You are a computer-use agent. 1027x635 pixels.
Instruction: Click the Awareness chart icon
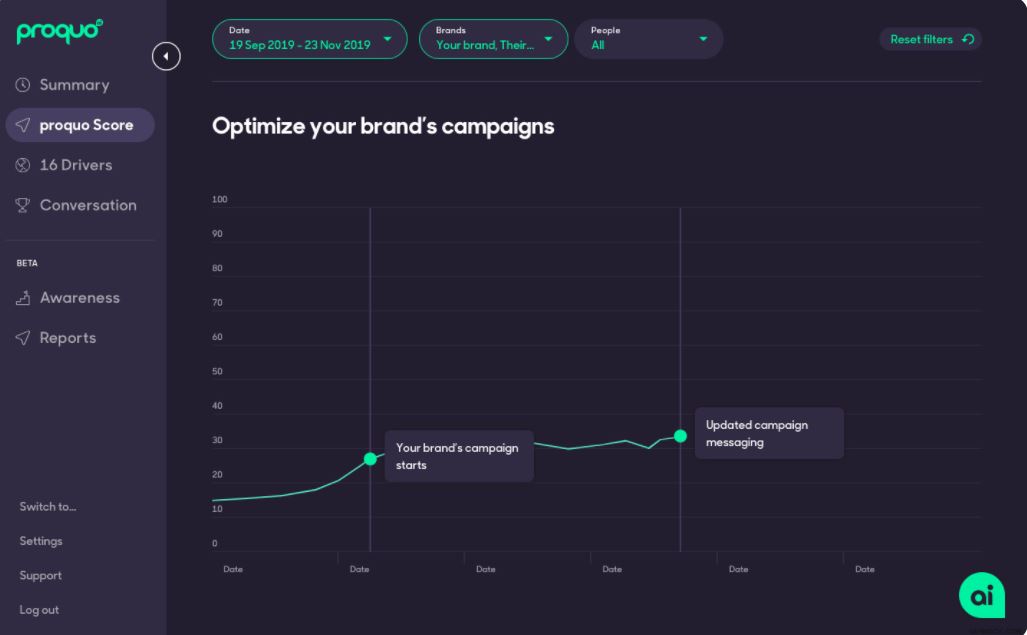pyautogui.click(x=23, y=298)
